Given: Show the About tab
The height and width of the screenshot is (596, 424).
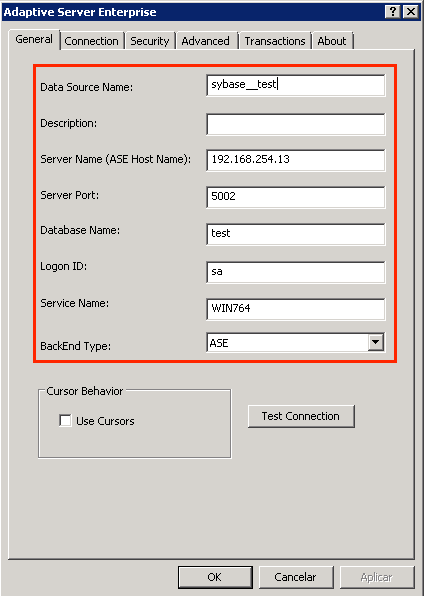Looking at the screenshot, I should click(332, 41).
